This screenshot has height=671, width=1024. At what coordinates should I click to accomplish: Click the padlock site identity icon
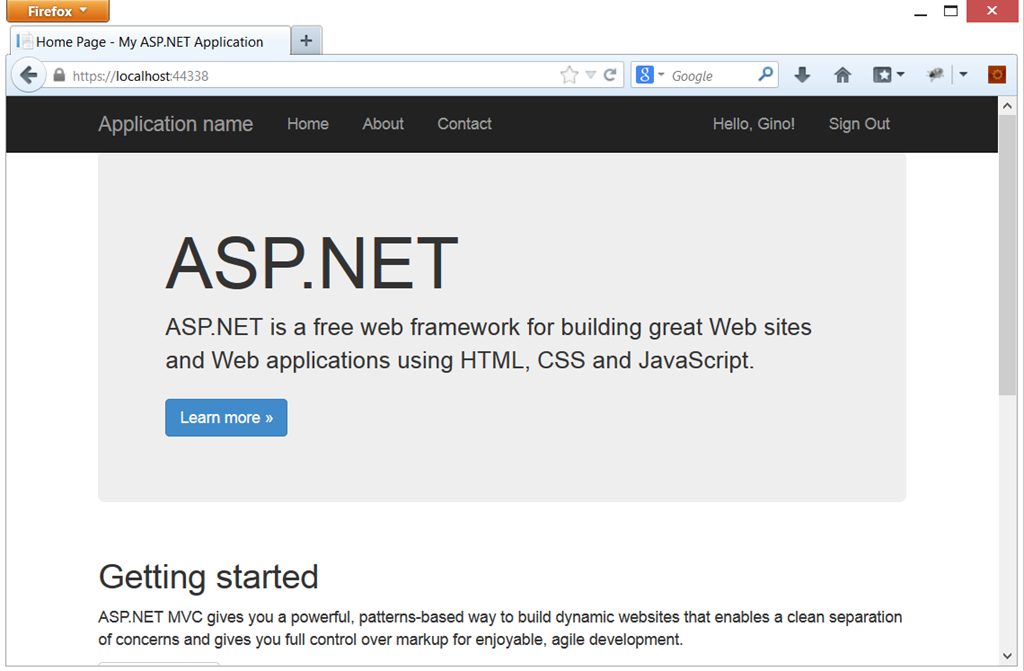pos(59,75)
